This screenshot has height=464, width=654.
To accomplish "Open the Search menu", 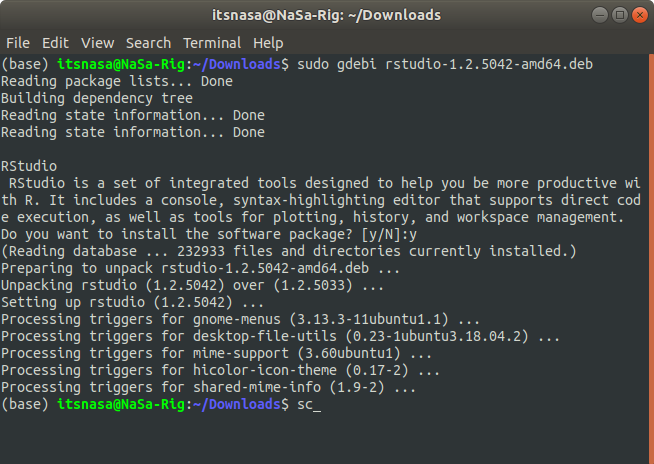I will [148, 43].
